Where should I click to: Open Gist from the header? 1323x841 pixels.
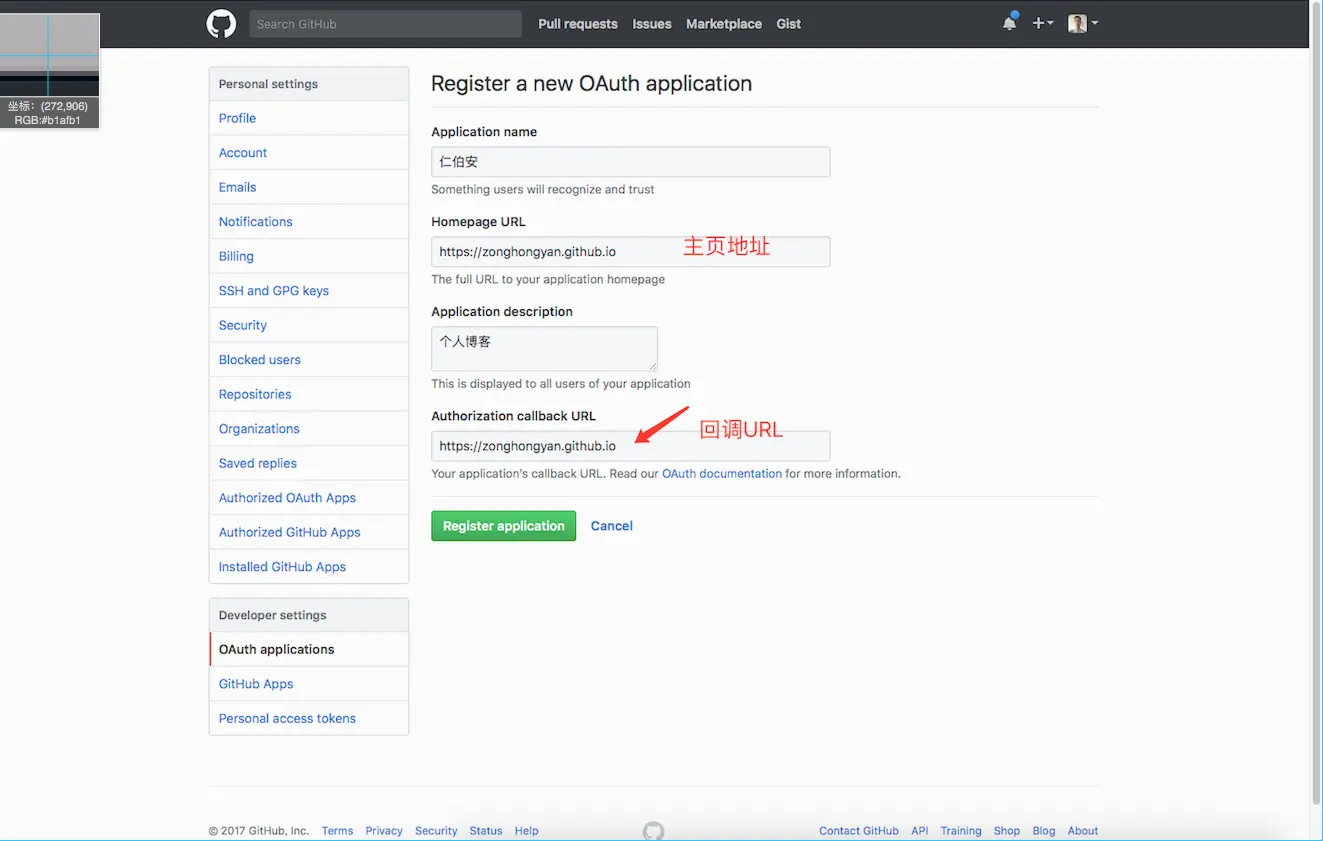click(789, 24)
